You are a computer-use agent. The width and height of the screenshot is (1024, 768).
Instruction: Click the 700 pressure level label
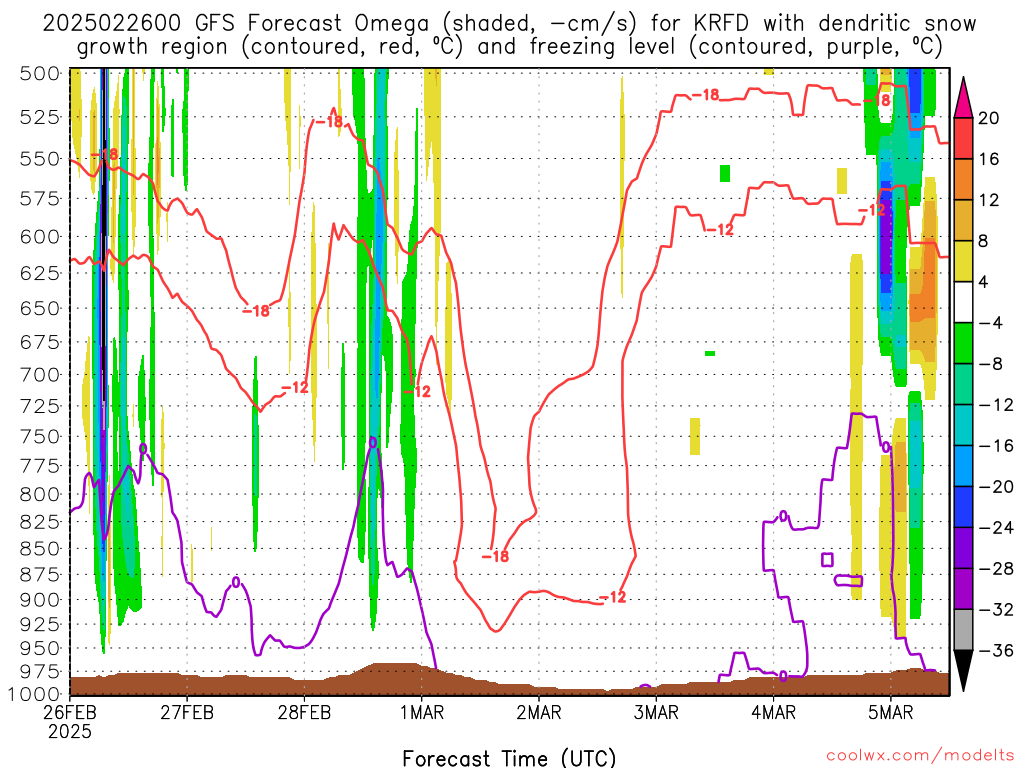40,375
